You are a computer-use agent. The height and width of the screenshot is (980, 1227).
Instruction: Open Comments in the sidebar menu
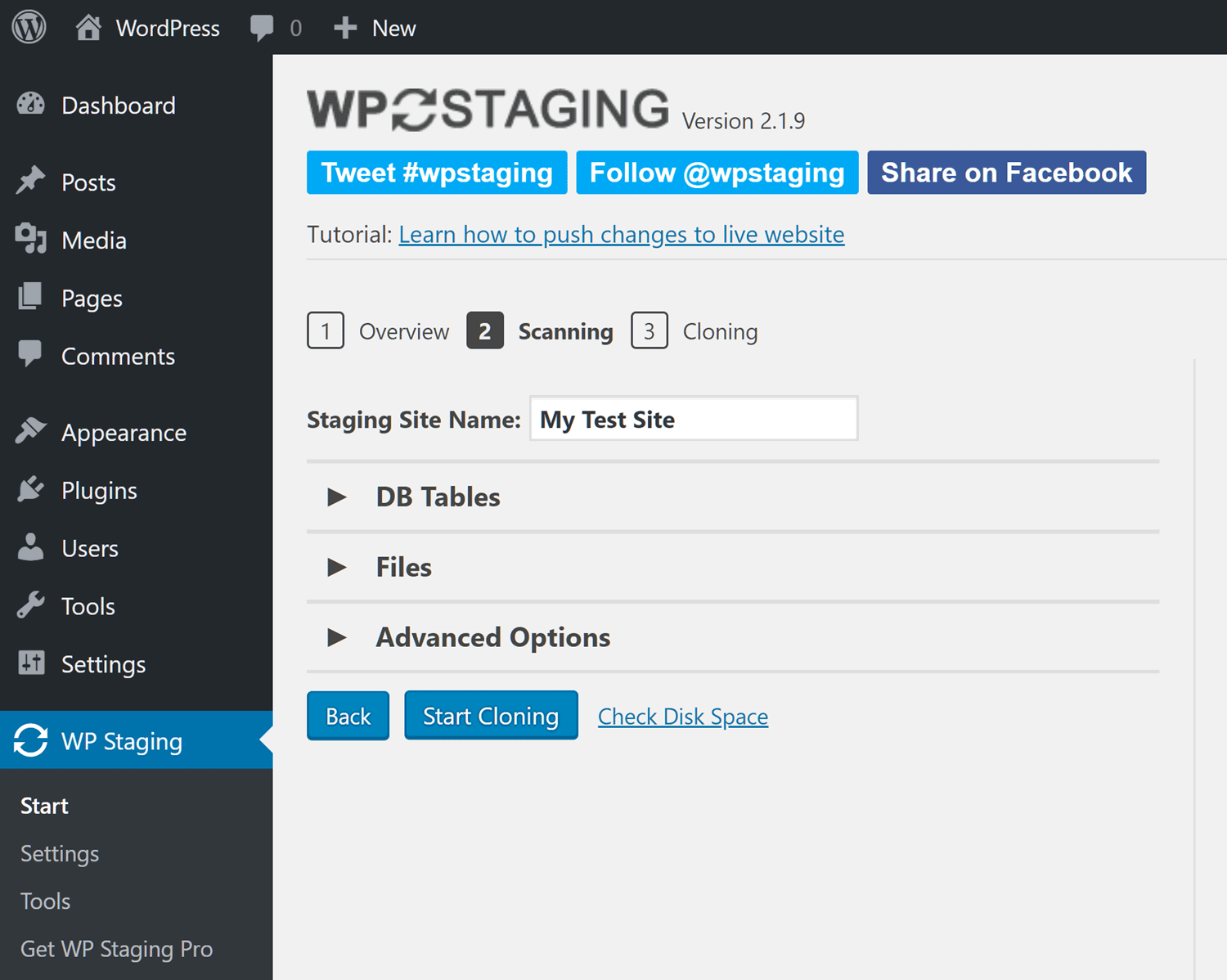(x=118, y=357)
